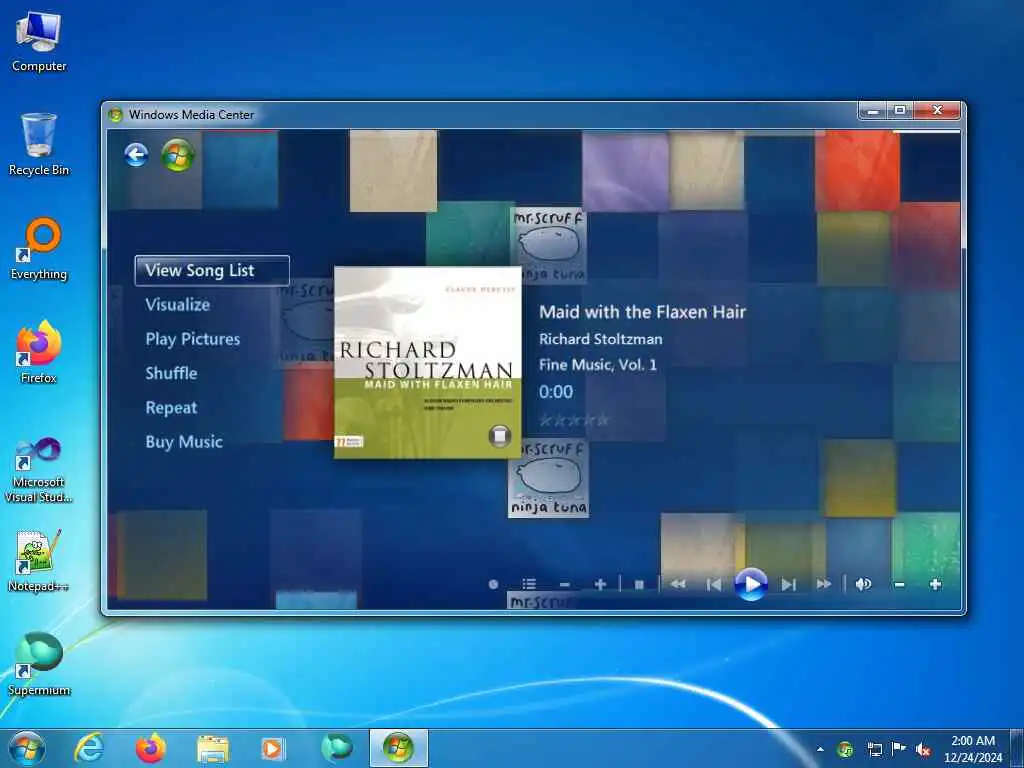Click the mr. scruff ninja tuna cover below album art

pos(549,479)
